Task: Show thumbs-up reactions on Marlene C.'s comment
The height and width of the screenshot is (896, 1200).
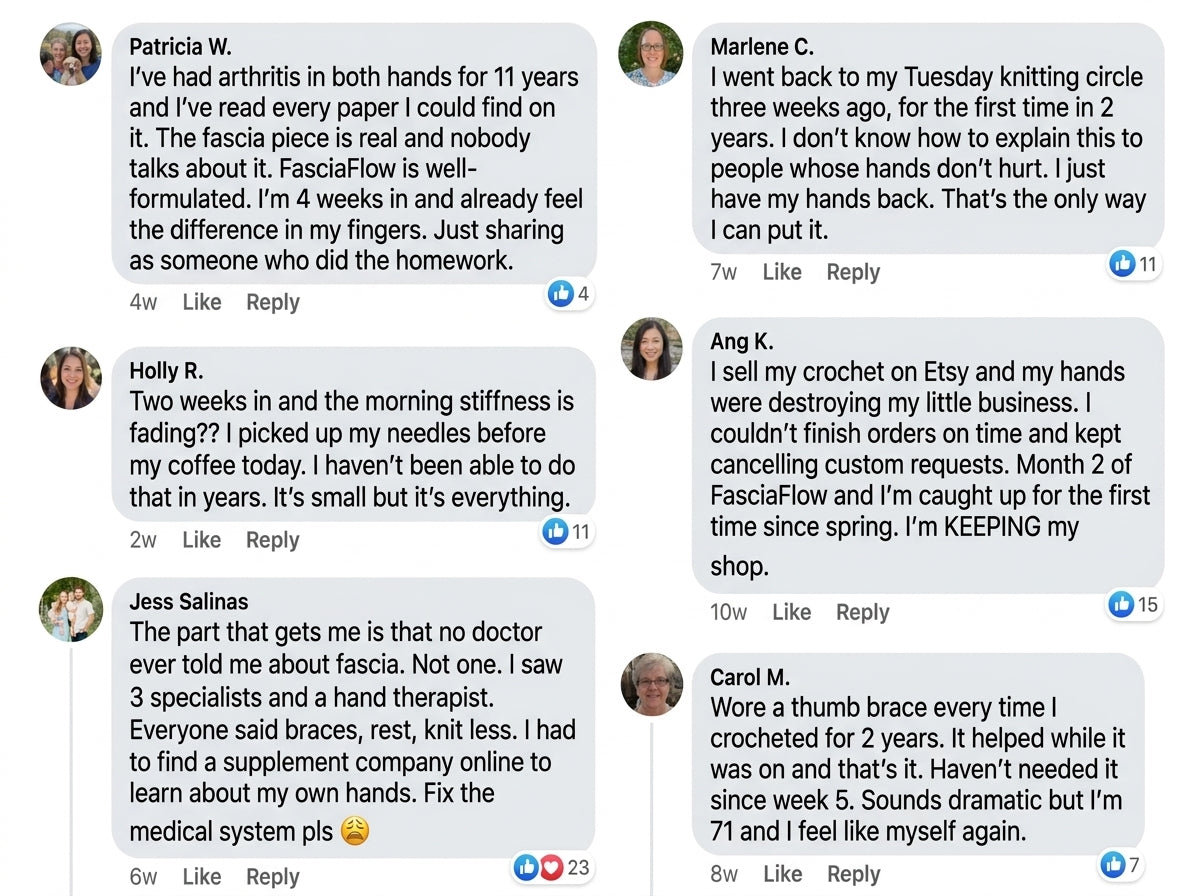Action: point(1134,264)
